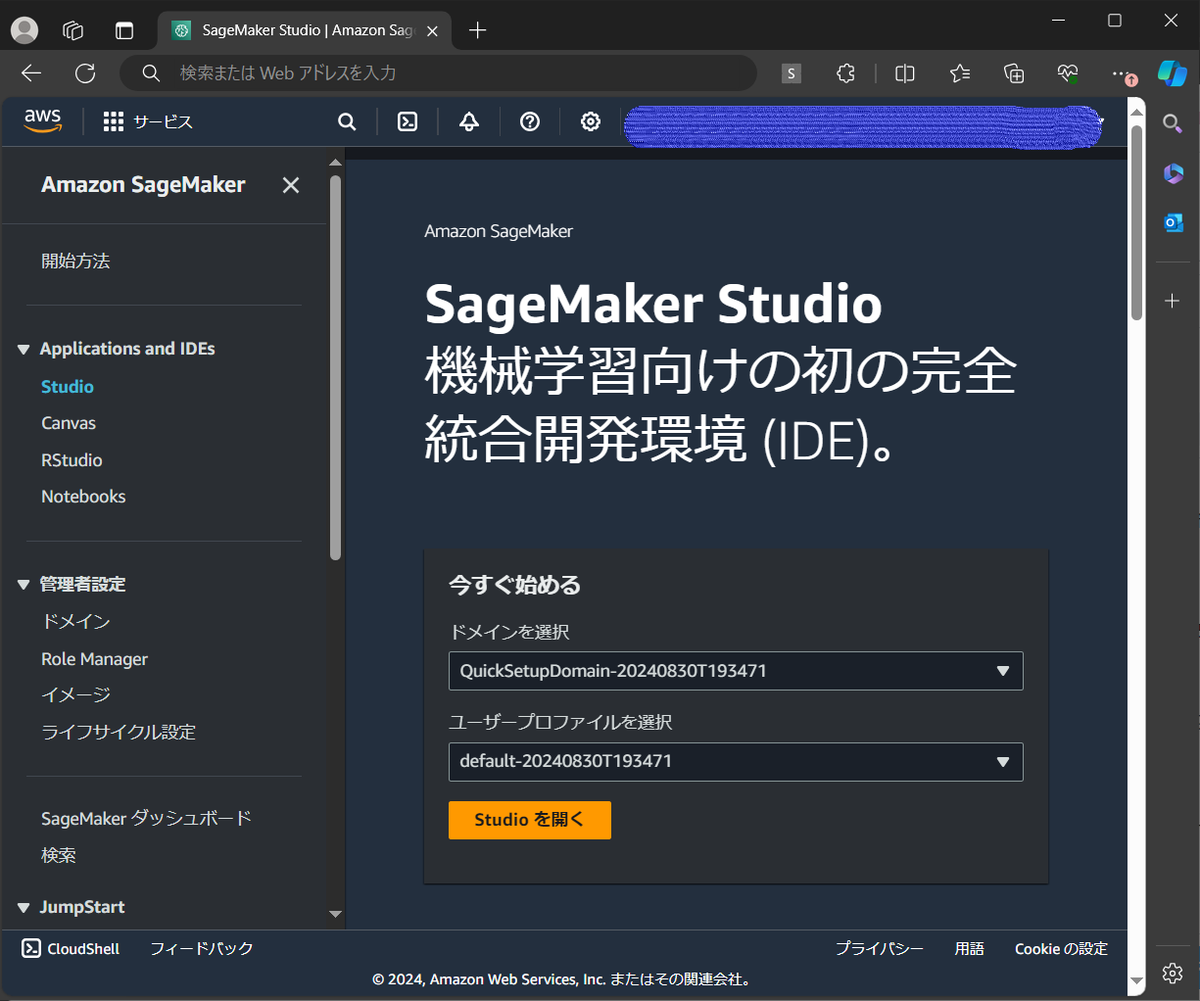This screenshot has width=1200, height=1001.
Task: Open the browser three-dot menu
Action: 1122,73
